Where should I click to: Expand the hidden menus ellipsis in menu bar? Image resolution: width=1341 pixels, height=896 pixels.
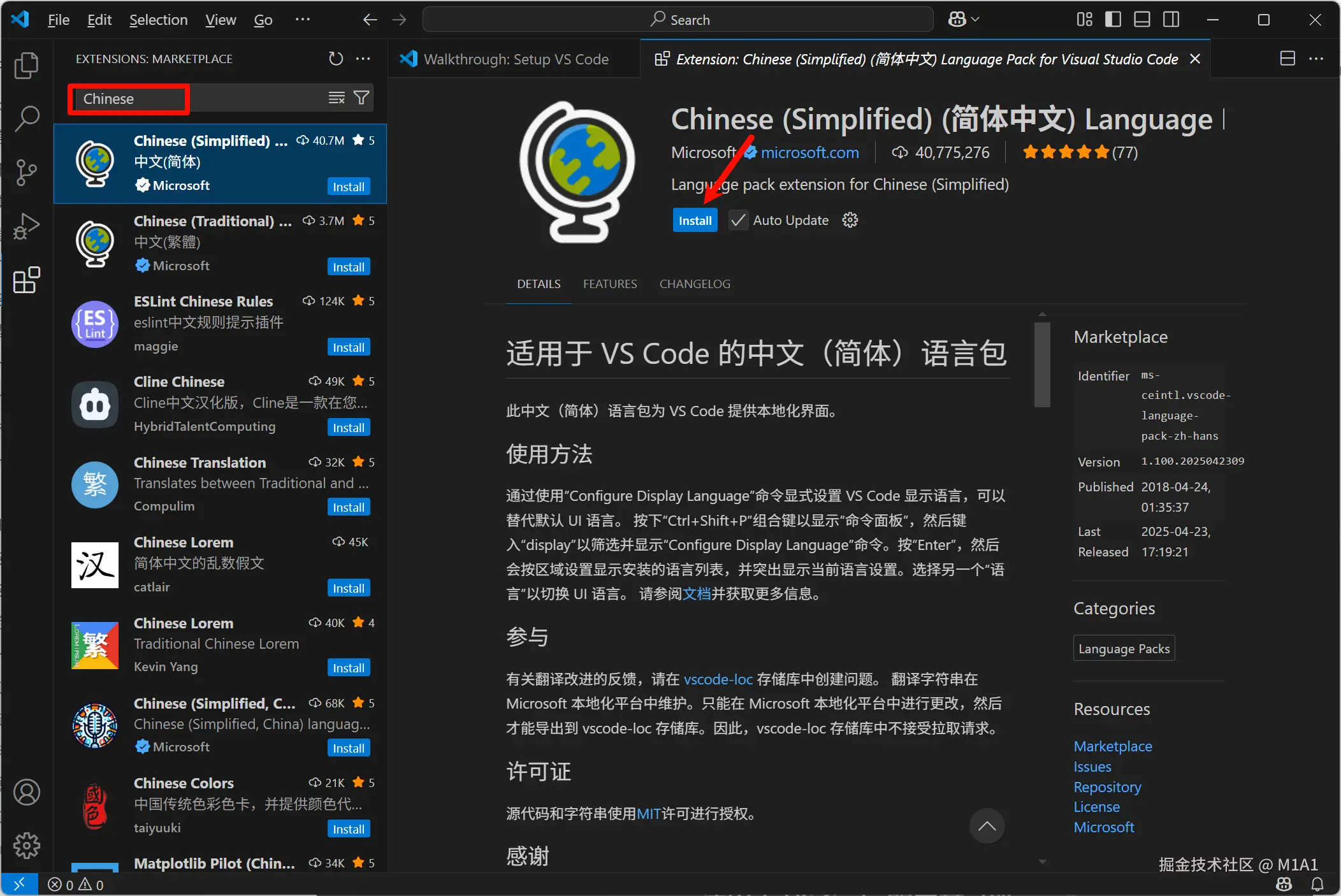tap(302, 20)
